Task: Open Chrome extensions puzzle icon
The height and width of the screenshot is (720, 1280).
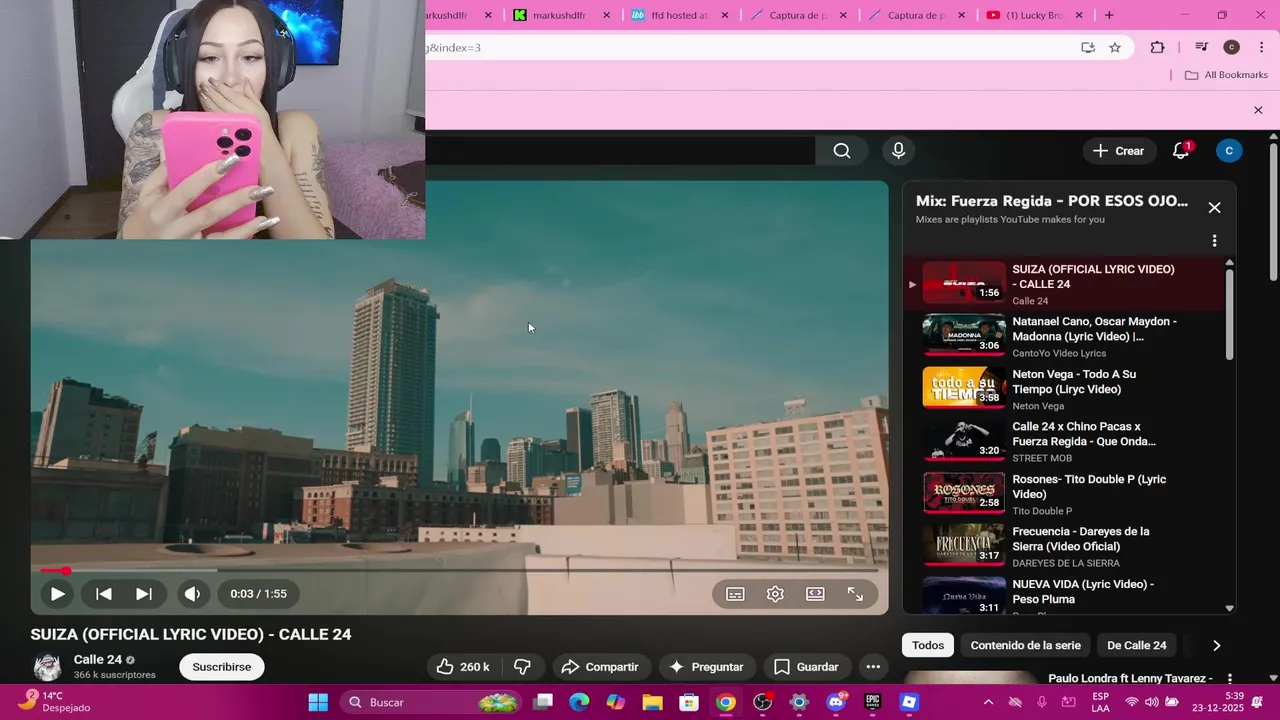Action: (1158, 48)
